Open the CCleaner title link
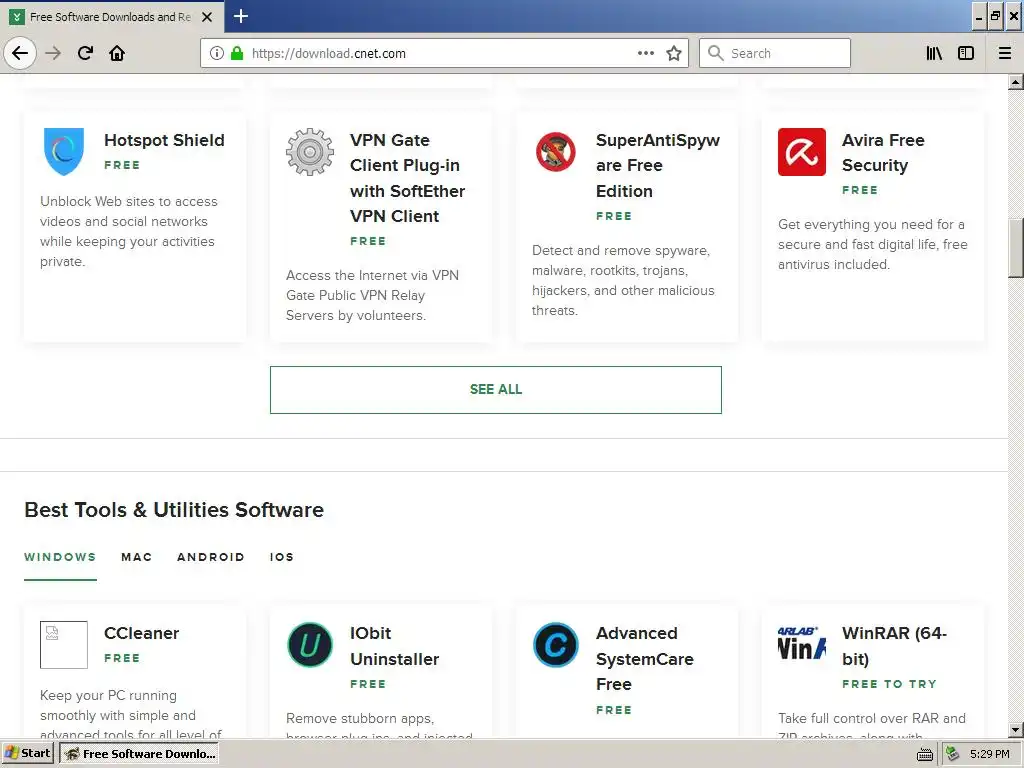Screen dimensions: 1024x768 coord(141,633)
